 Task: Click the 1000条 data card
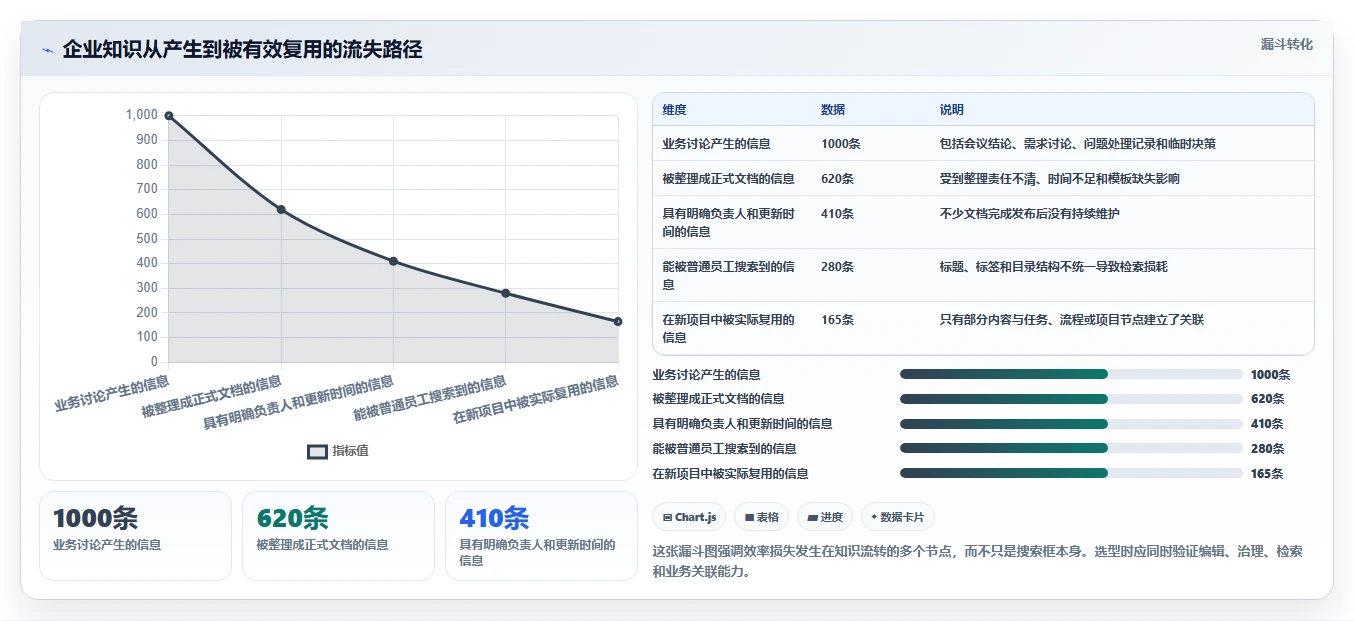tap(135, 535)
